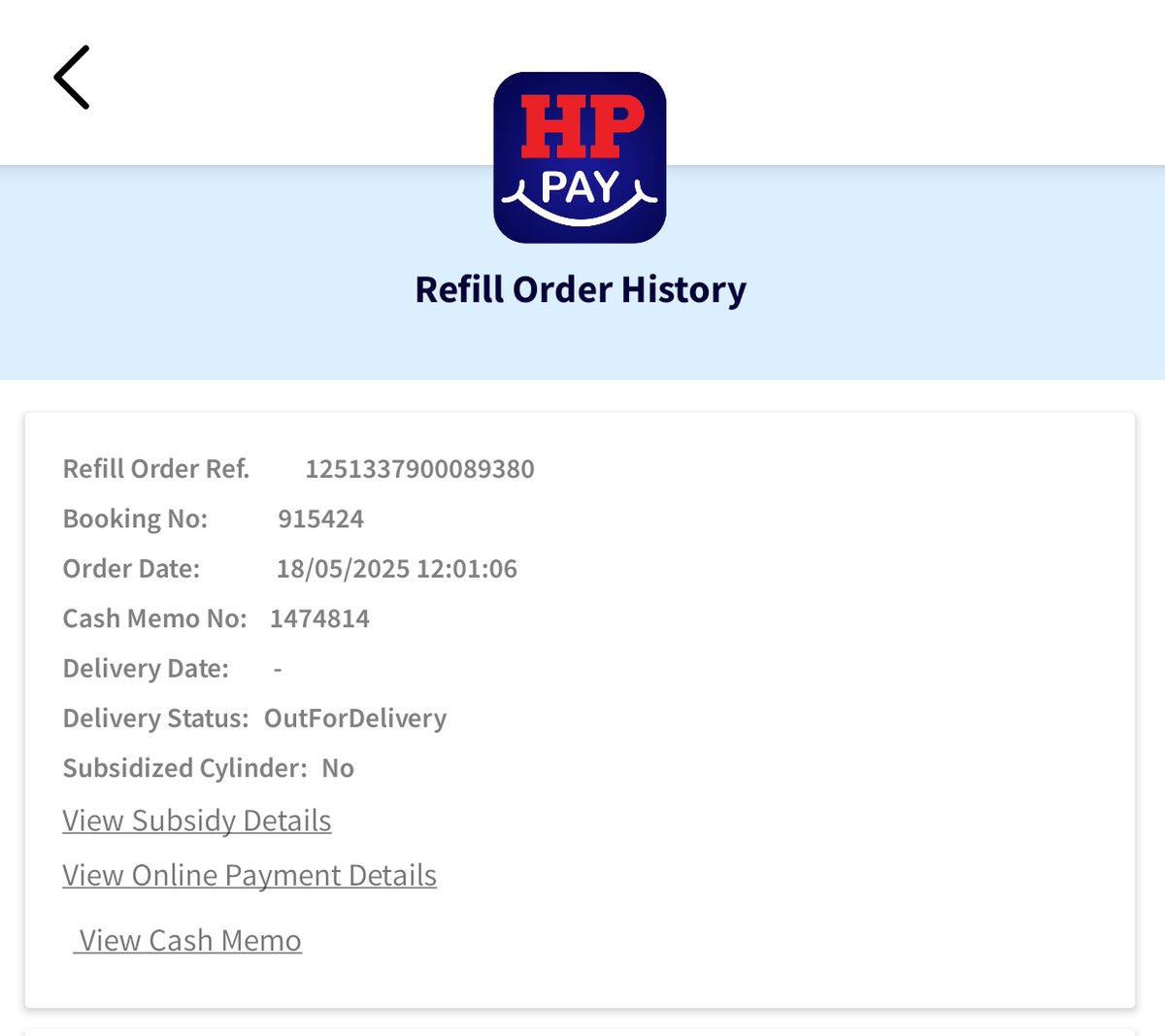Select order reference 1251337900089380

pos(419,469)
